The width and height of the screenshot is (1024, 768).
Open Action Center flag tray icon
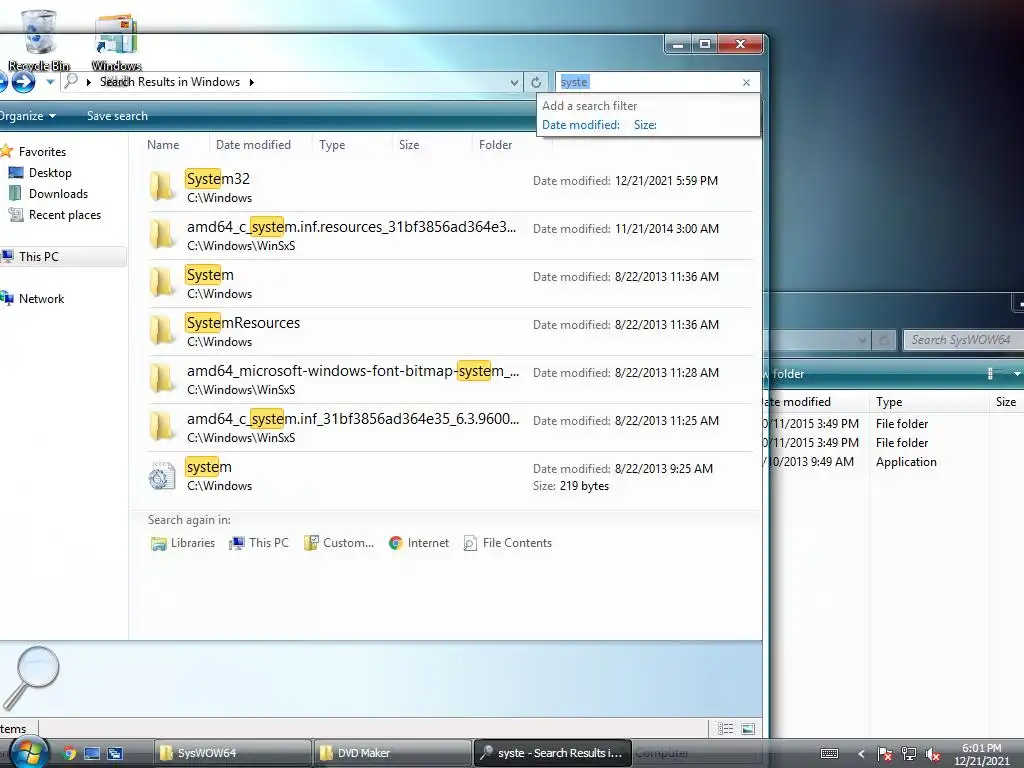pos(885,754)
